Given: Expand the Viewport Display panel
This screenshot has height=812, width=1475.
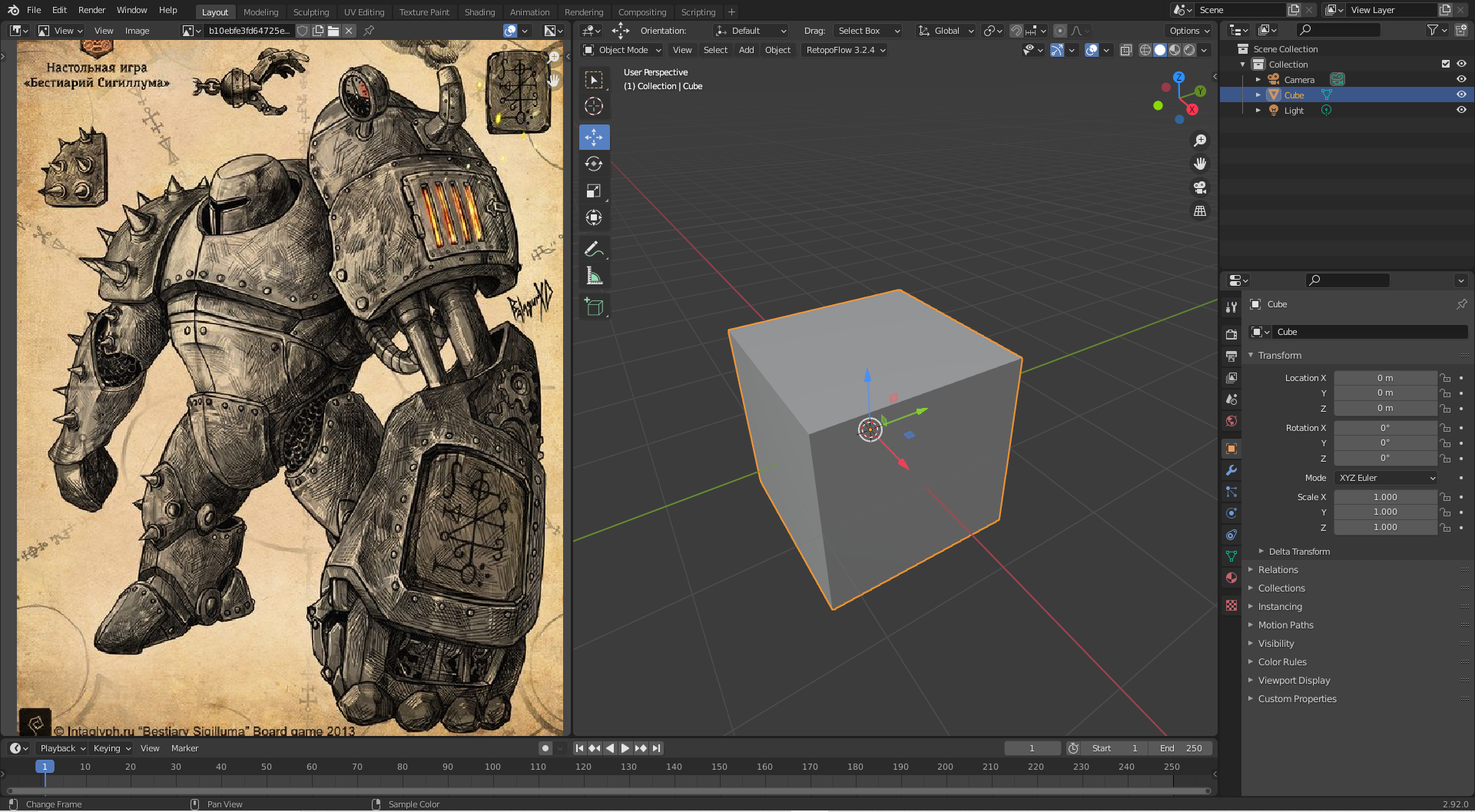Looking at the screenshot, I should click(1294, 681).
